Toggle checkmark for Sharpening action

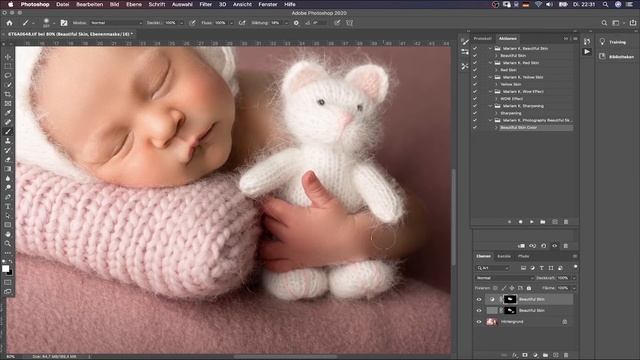tap(475, 113)
